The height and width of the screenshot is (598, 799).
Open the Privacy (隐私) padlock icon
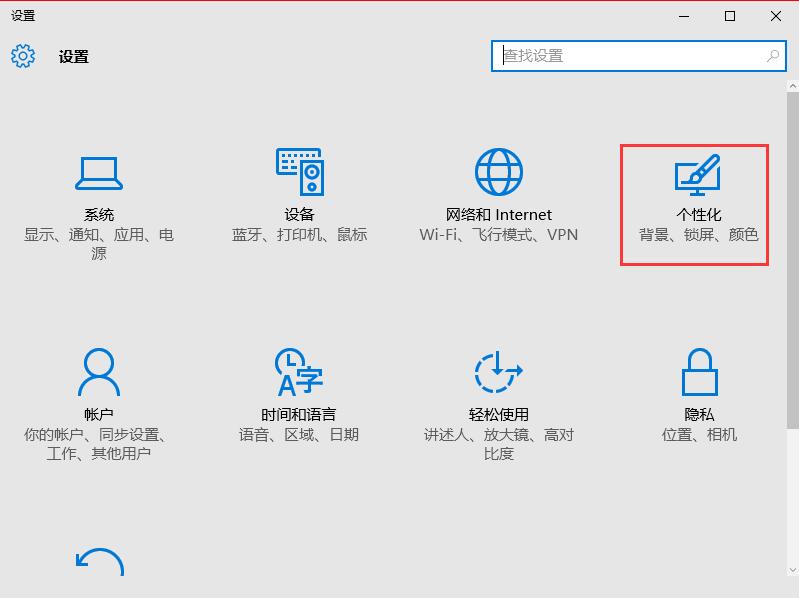tap(700, 372)
